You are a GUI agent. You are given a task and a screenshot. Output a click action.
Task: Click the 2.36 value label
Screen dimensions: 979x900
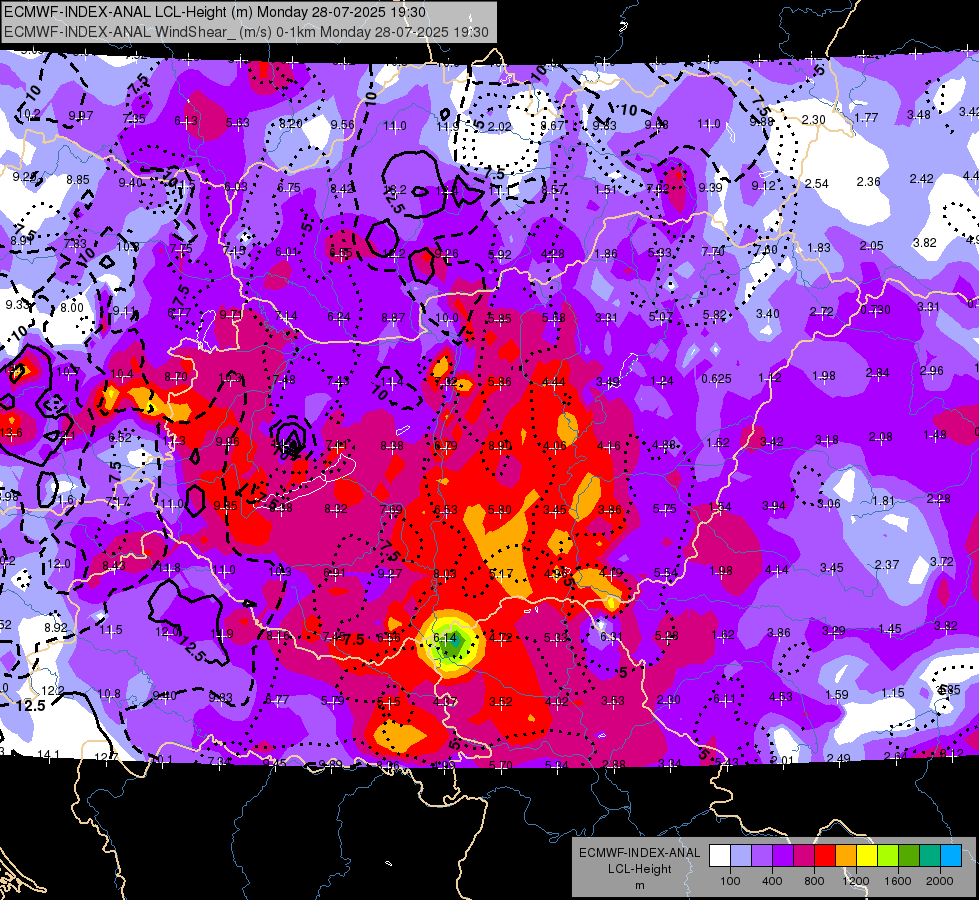tap(868, 181)
